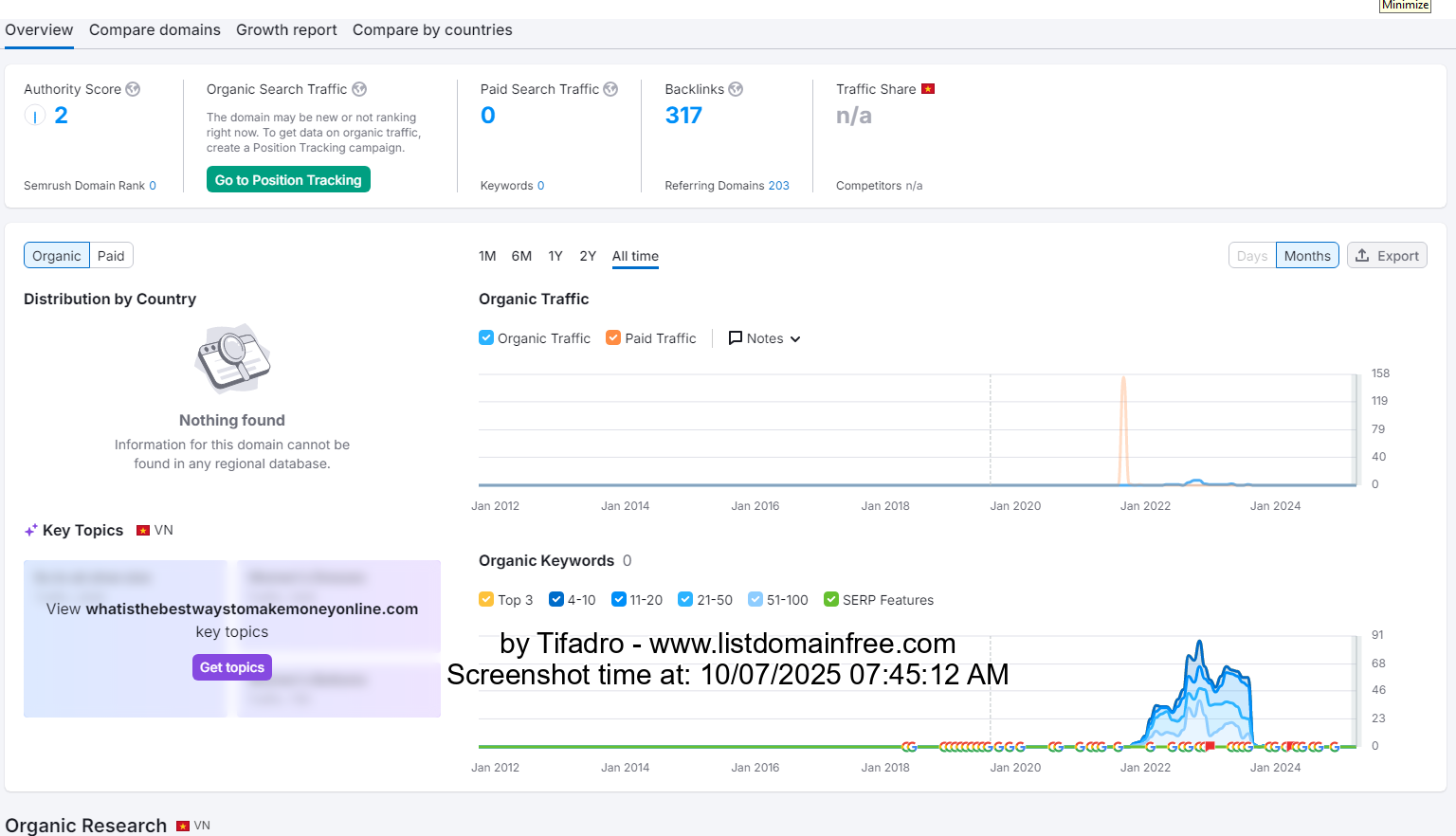Click the Organic Research heading

86,826
